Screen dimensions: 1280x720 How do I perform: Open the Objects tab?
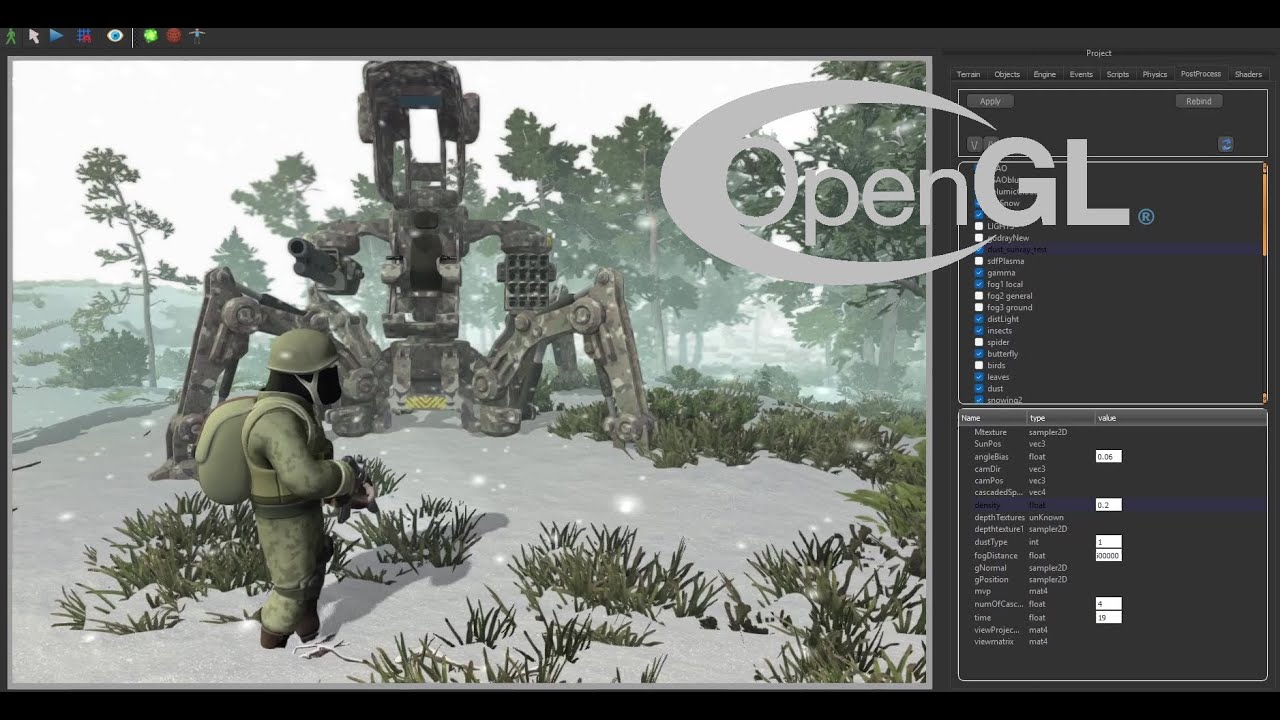click(1007, 74)
